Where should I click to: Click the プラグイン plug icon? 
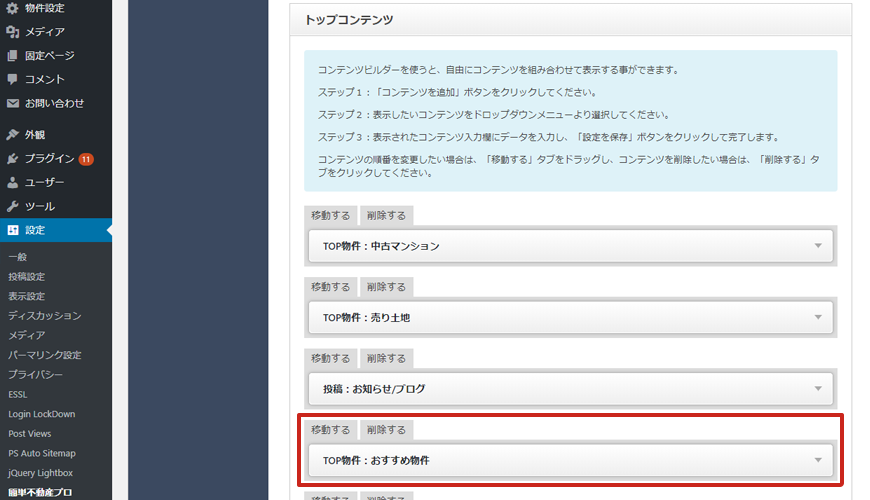click(12, 159)
